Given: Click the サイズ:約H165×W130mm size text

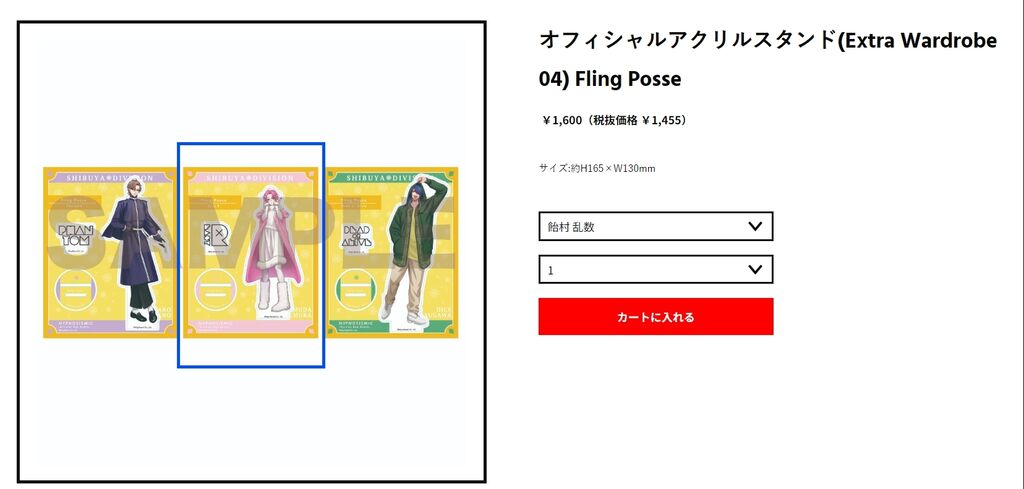Looking at the screenshot, I should point(597,168).
